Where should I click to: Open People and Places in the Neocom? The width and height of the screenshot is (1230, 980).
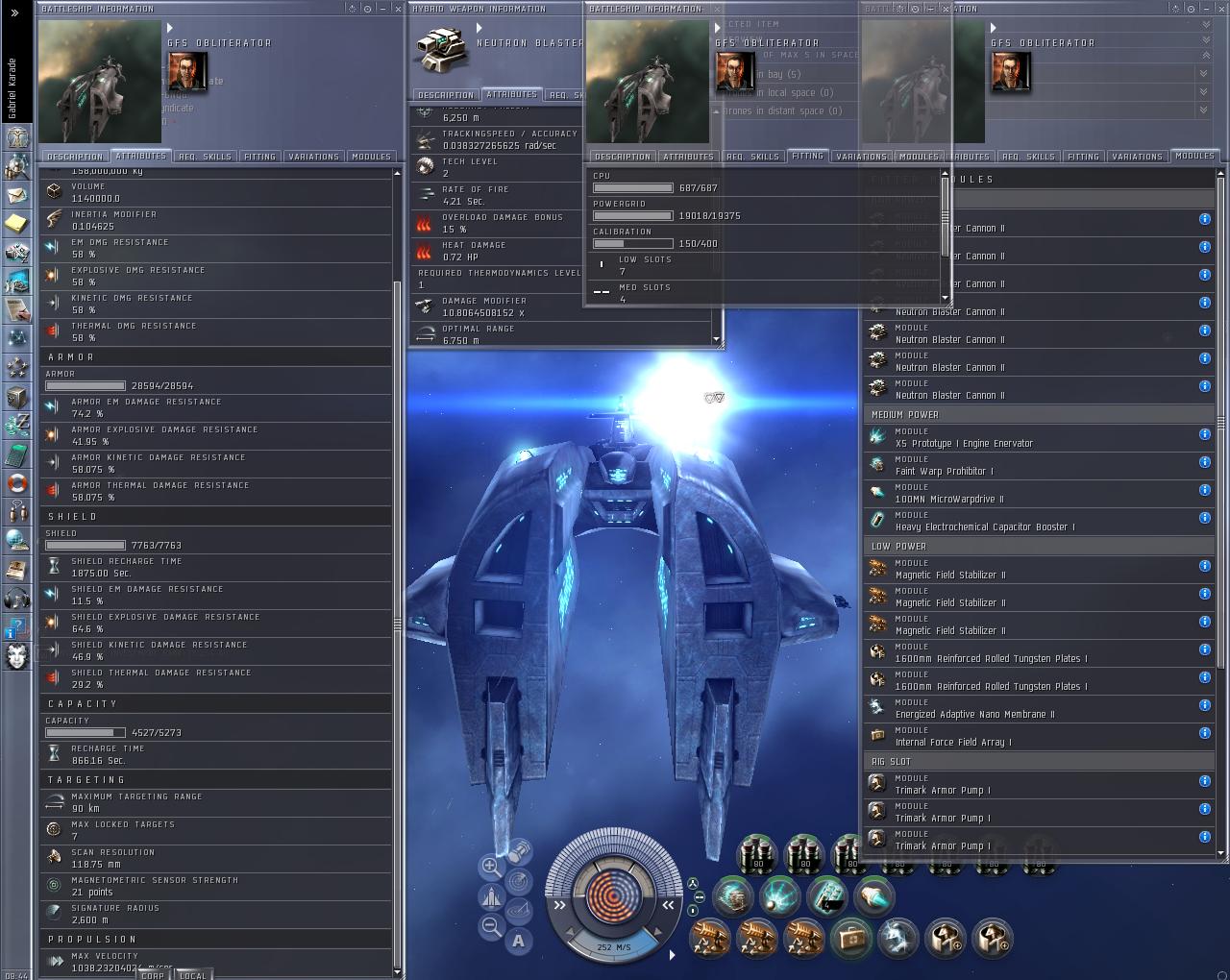(16, 166)
